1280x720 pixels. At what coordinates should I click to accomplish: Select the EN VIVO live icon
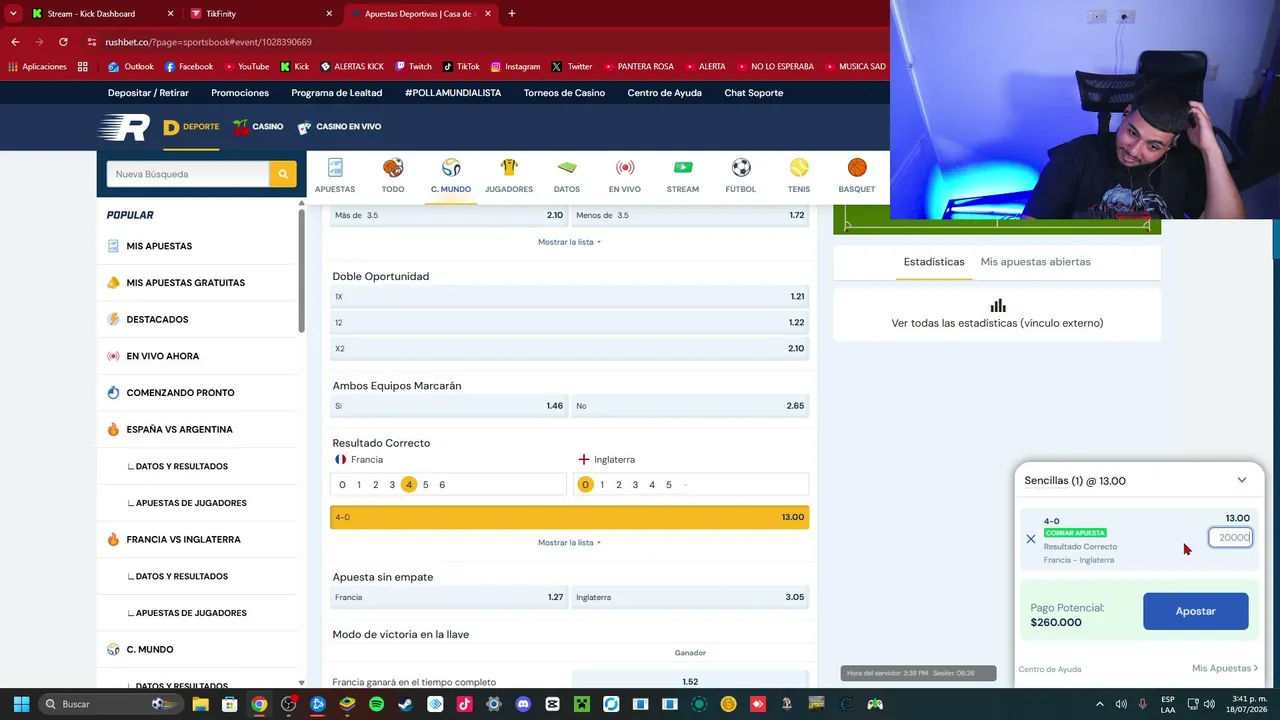[625, 168]
